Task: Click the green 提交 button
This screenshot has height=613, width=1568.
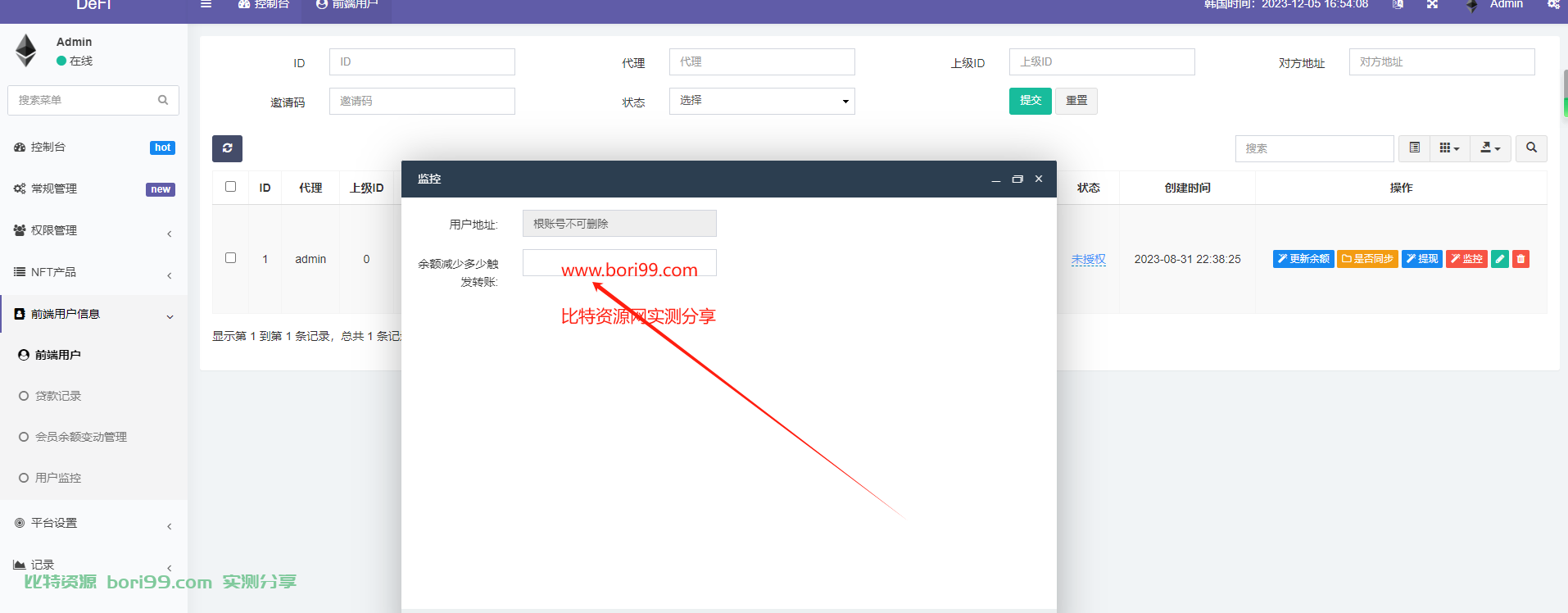Action: [1030, 101]
